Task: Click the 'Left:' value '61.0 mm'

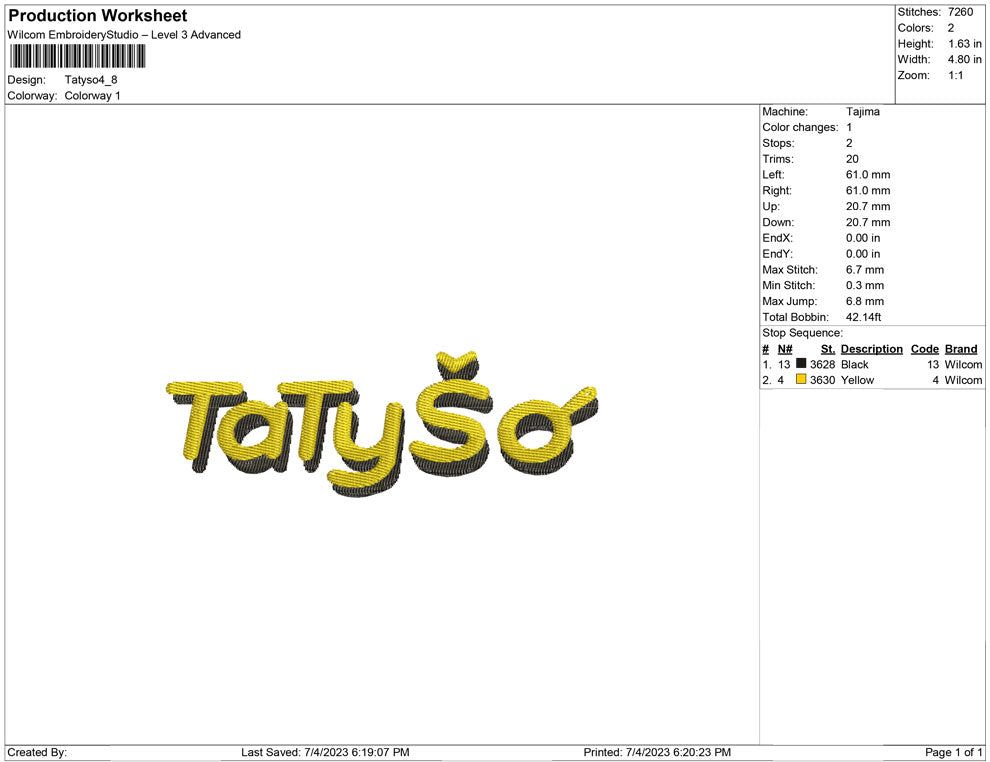Action: (x=868, y=174)
